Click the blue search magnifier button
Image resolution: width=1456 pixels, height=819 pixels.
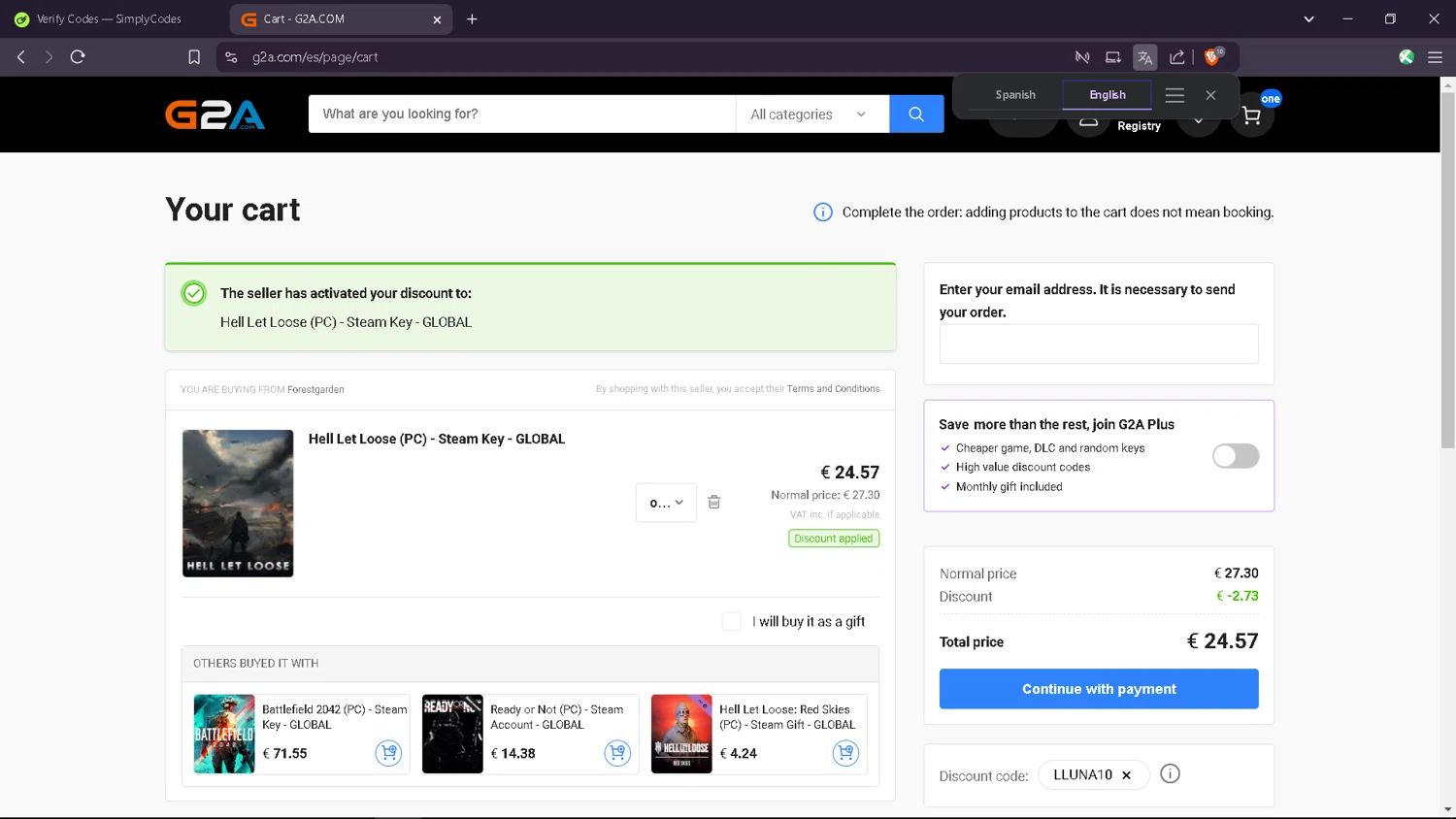(915, 115)
